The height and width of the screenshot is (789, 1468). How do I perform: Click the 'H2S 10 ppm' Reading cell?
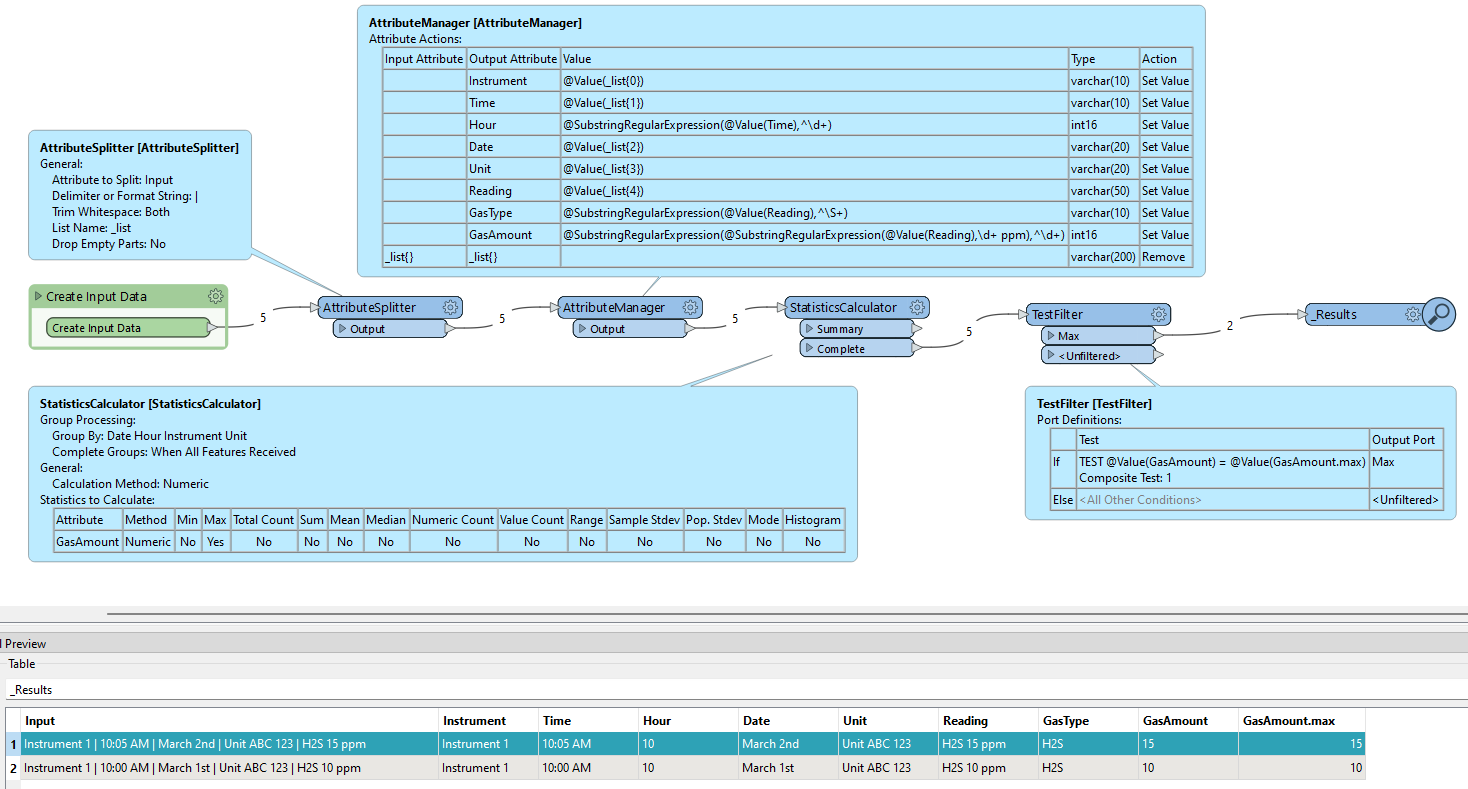tap(988, 768)
